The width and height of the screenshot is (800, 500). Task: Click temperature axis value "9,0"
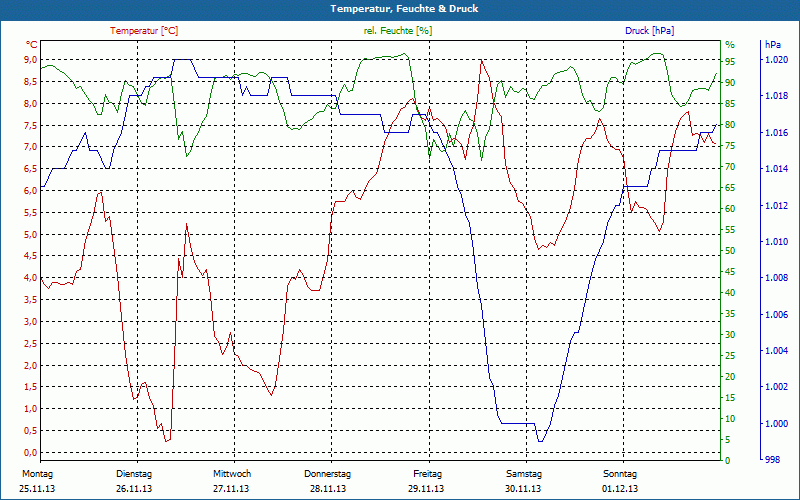[x=31, y=60]
